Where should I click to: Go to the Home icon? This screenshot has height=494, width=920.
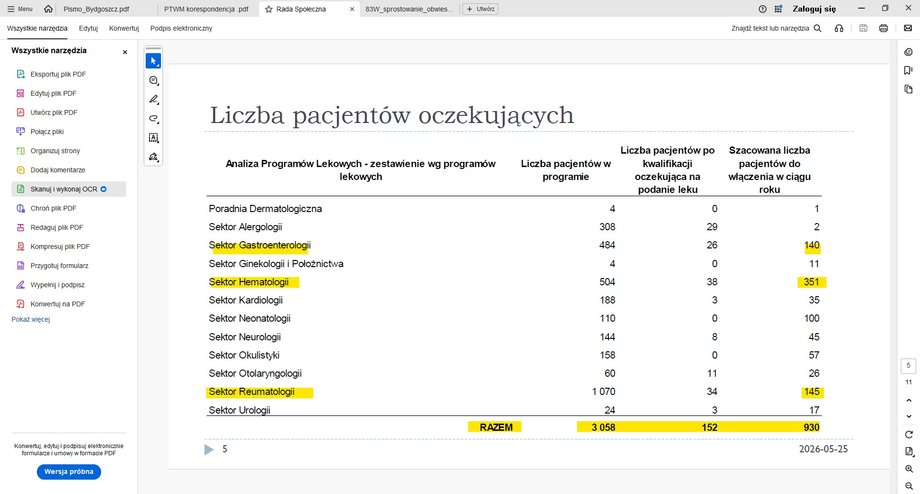(x=48, y=9)
